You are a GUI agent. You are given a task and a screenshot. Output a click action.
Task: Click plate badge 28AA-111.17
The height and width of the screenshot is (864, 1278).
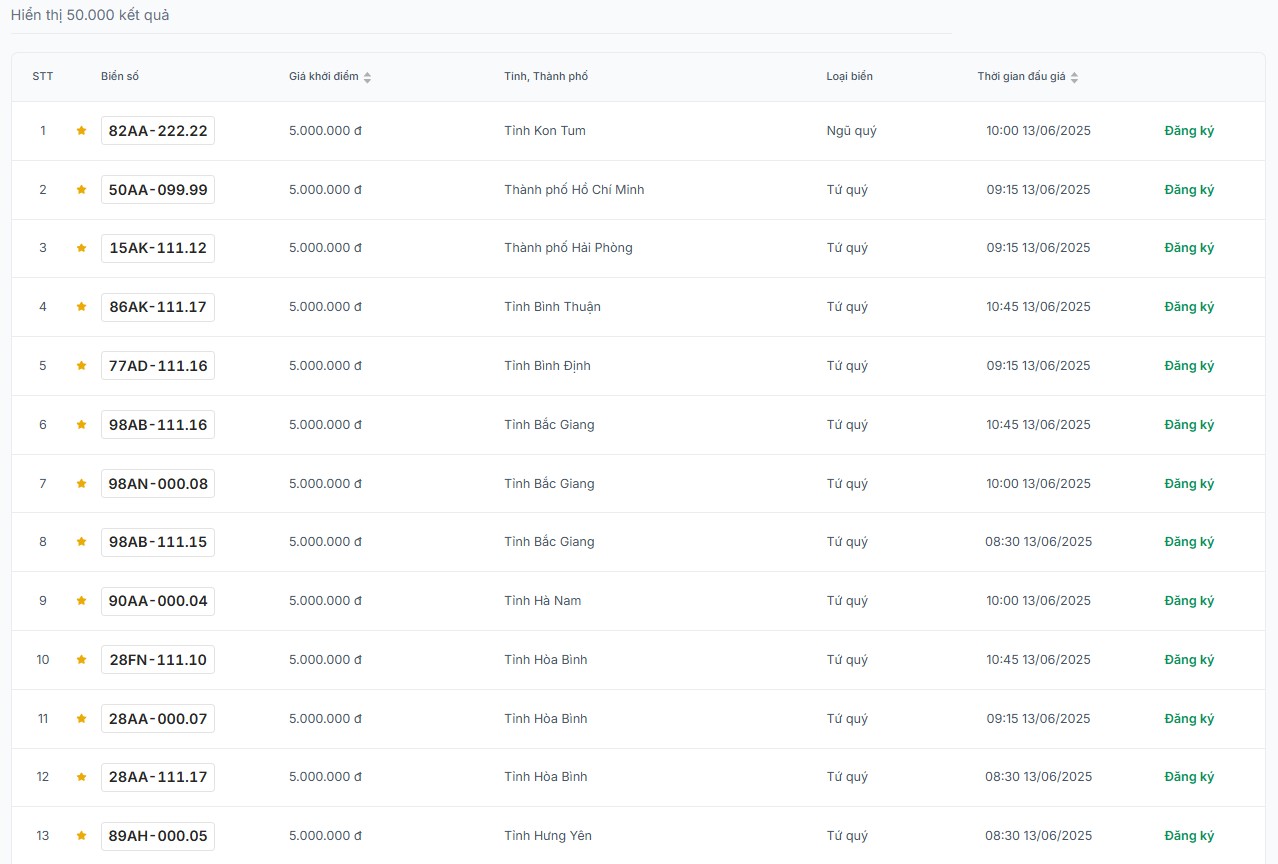pyautogui.click(x=158, y=777)
